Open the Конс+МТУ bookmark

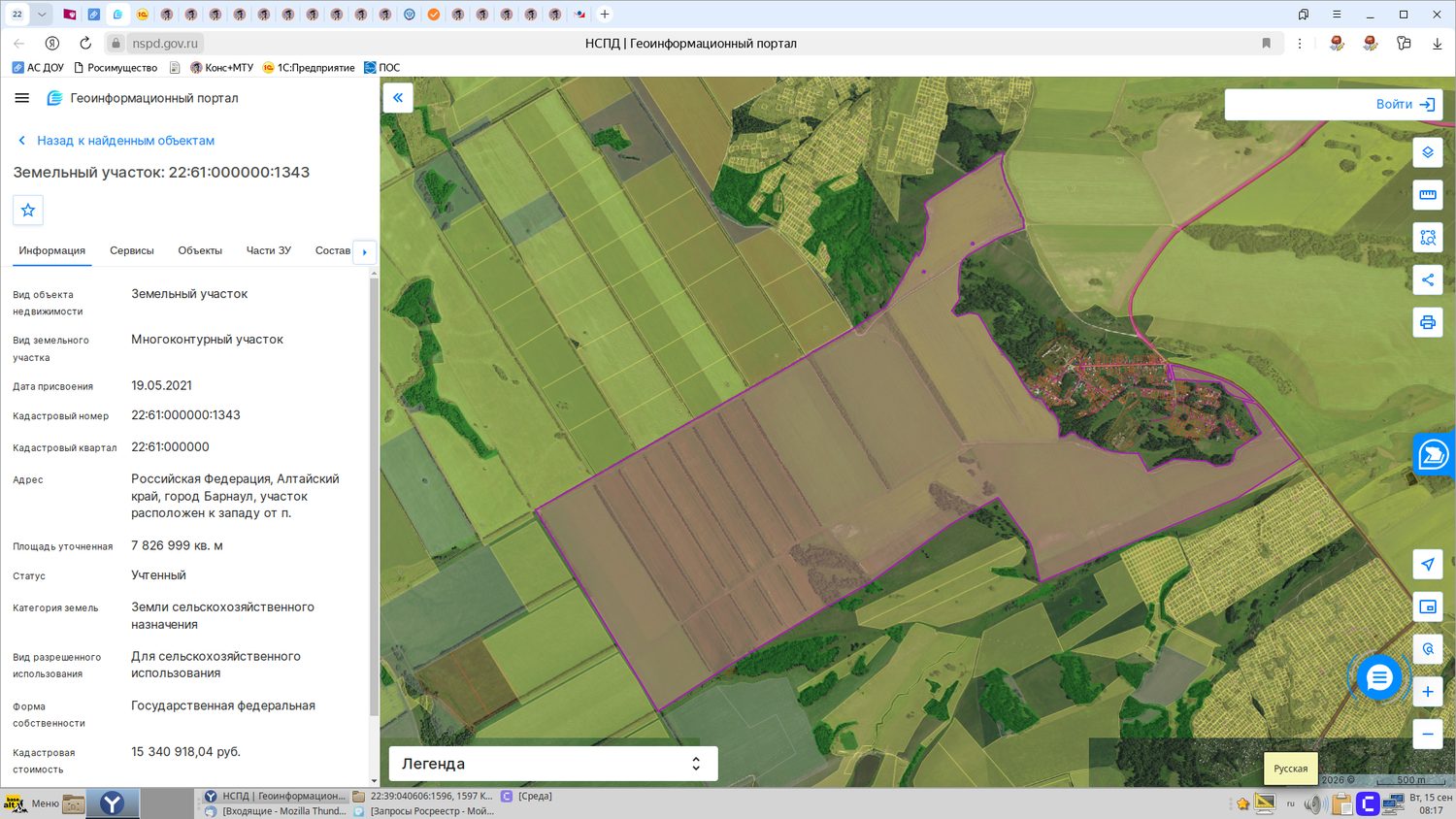click(221, 68)
